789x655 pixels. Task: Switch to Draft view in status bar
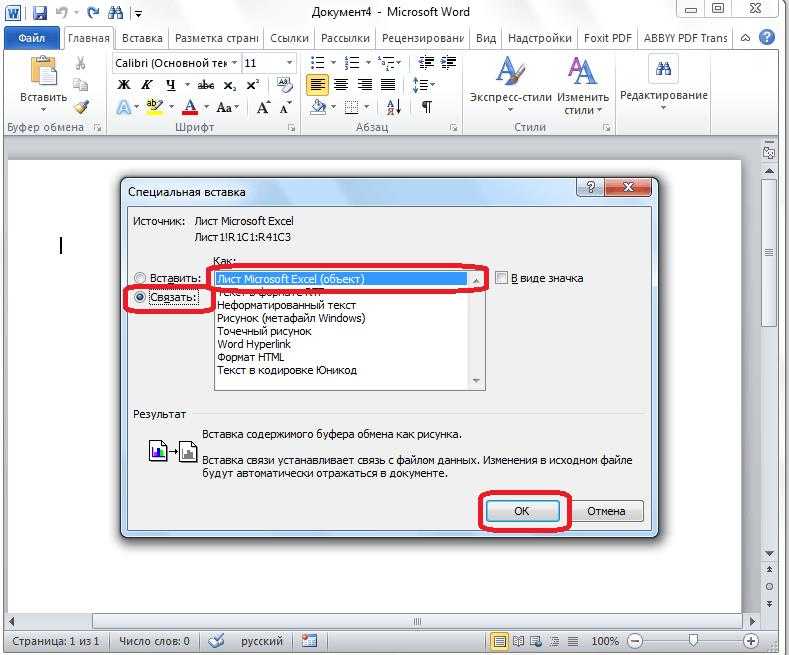pyautogui.click(x=573, y=641)
